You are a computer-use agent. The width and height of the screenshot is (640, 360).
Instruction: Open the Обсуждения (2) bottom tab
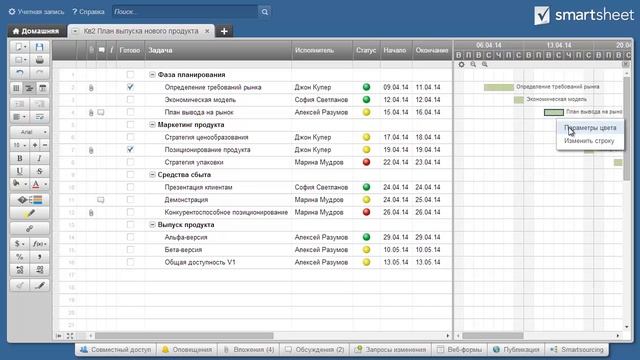315,350
